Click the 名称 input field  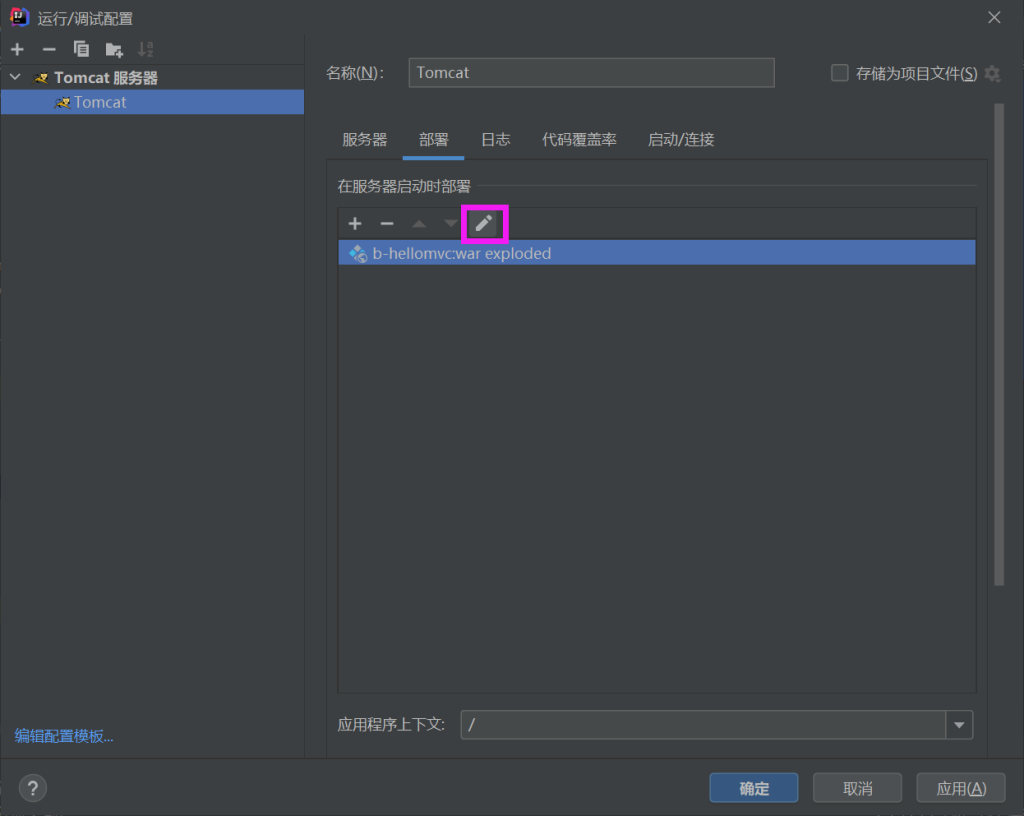(x=591, y=73)
